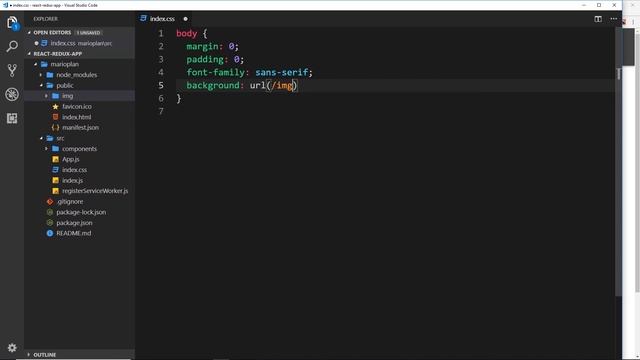
Task: Open the Explorer view in activity bar
Action: point(12,22)
